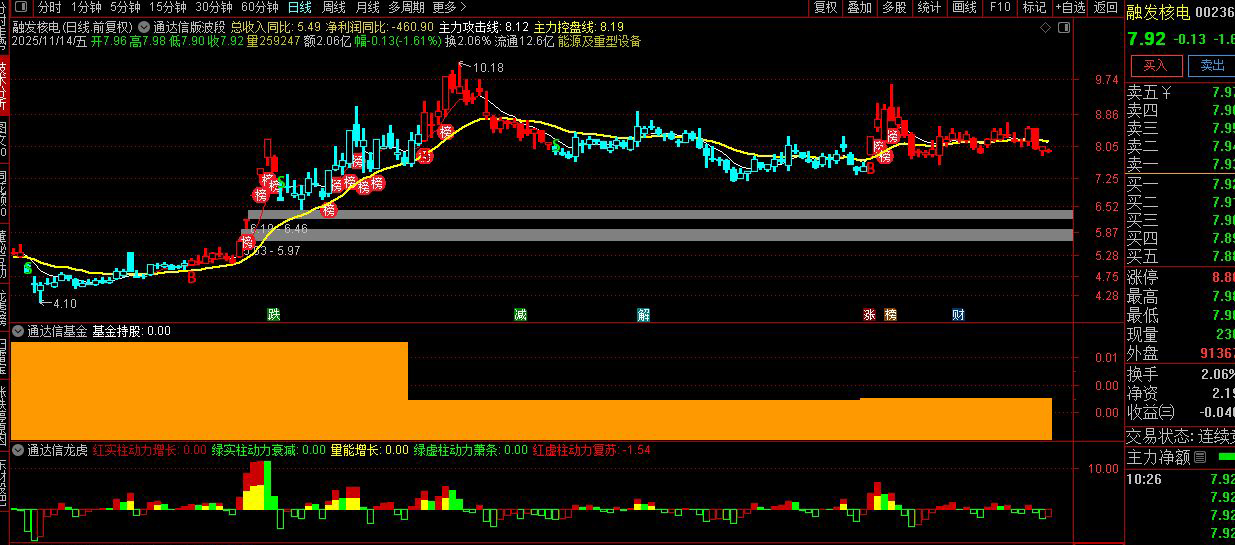
Task: Select the 5分钟 period tab
Action: tap(126, 7)
